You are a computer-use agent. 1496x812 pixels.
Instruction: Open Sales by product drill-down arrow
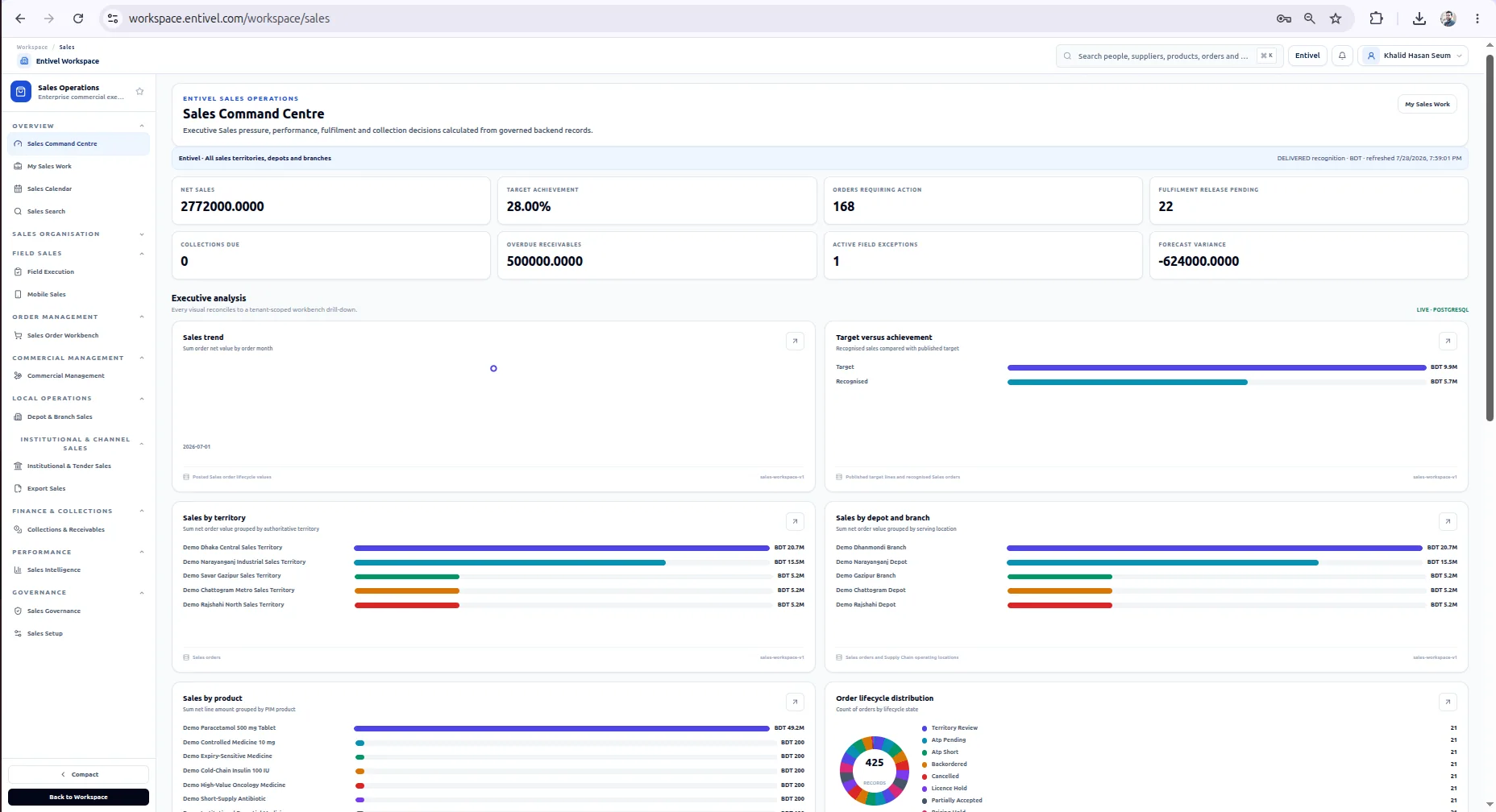[x=795, y=702]
